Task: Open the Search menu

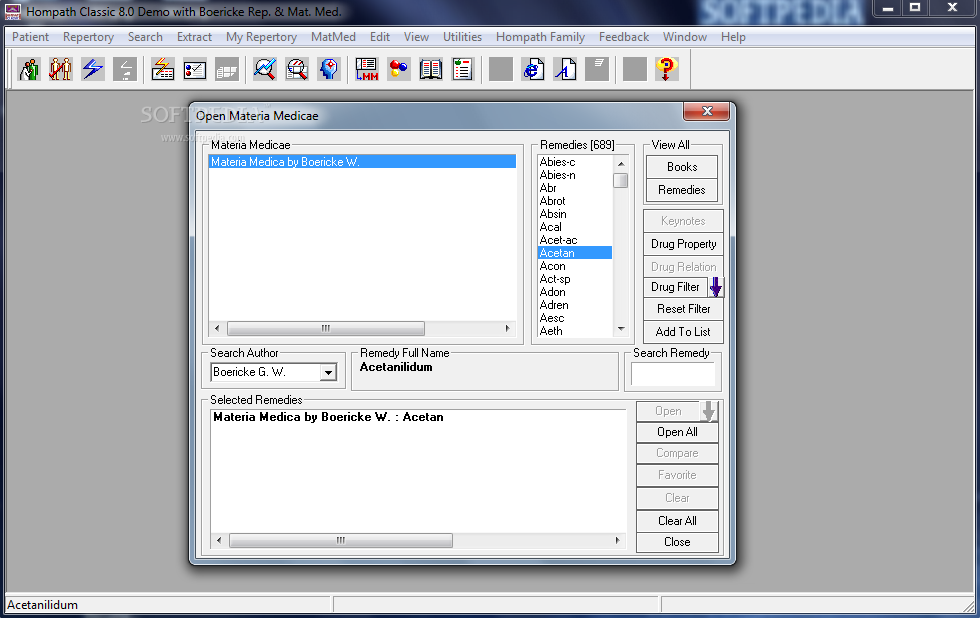Action: (145, 37)
